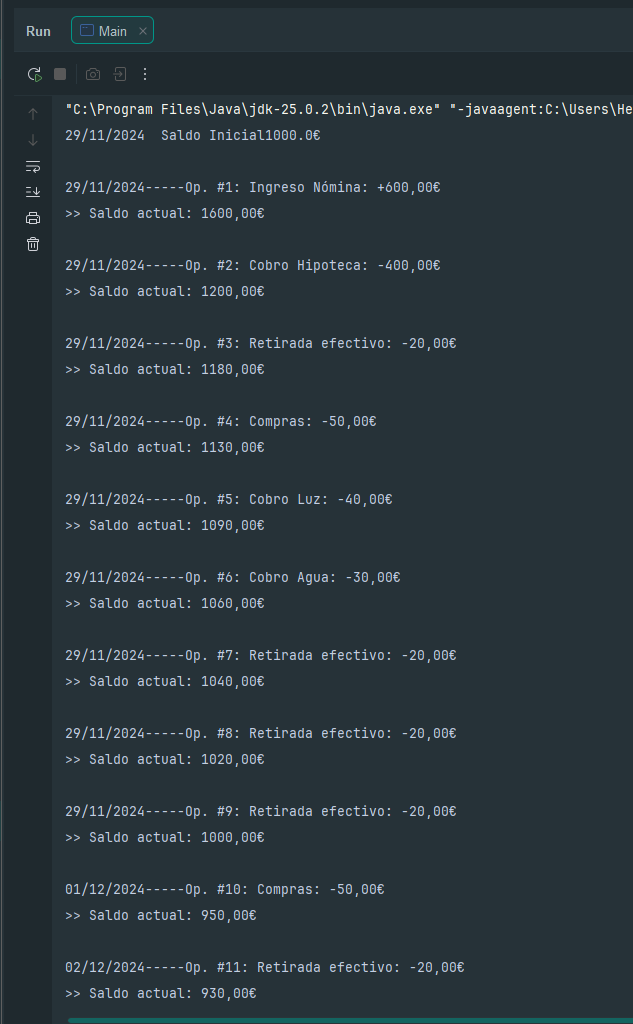The image size is (633, 1024).
Task: Click the exit arrow toolbar icon
Action: [x=120, y=74]
